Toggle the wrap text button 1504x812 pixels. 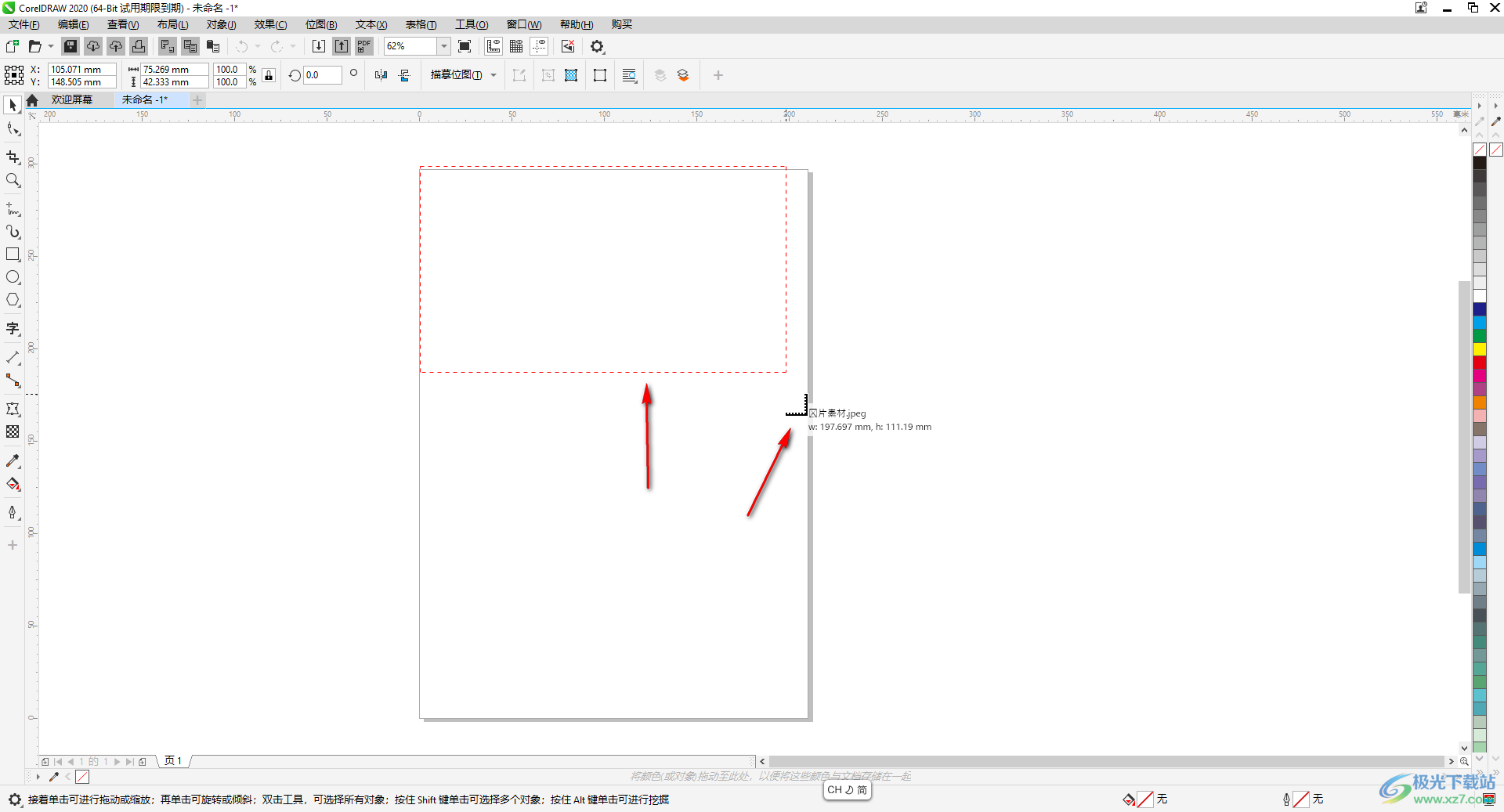pyautogui.click(x=629, y=75)
